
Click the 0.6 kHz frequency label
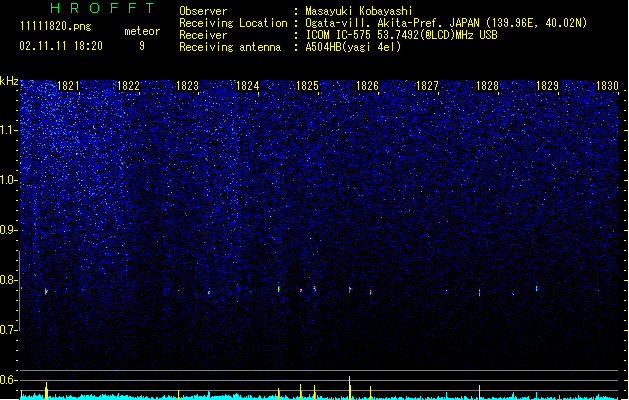point(8,380)
